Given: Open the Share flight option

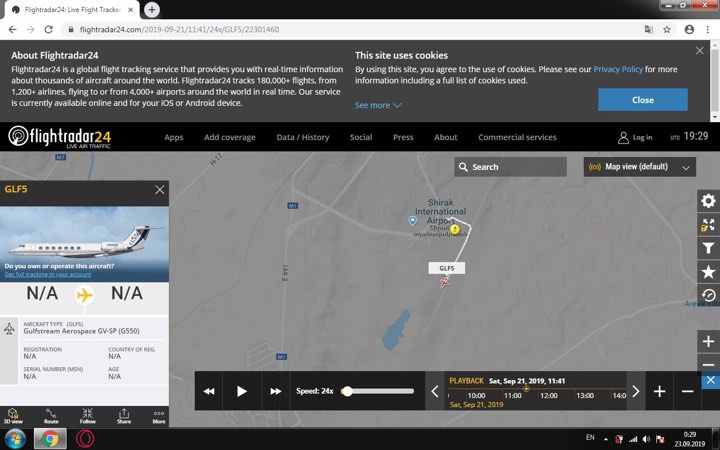Looking at the screenshot, I should 124,416.
